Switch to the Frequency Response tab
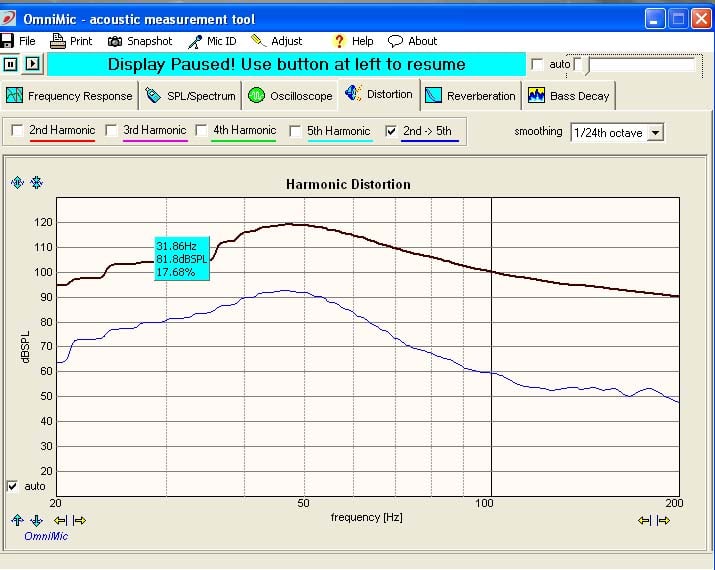 point(69,96)
